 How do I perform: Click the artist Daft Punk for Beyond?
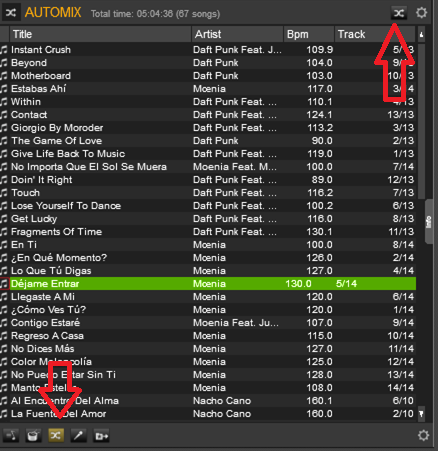click(x=216, y=63)
